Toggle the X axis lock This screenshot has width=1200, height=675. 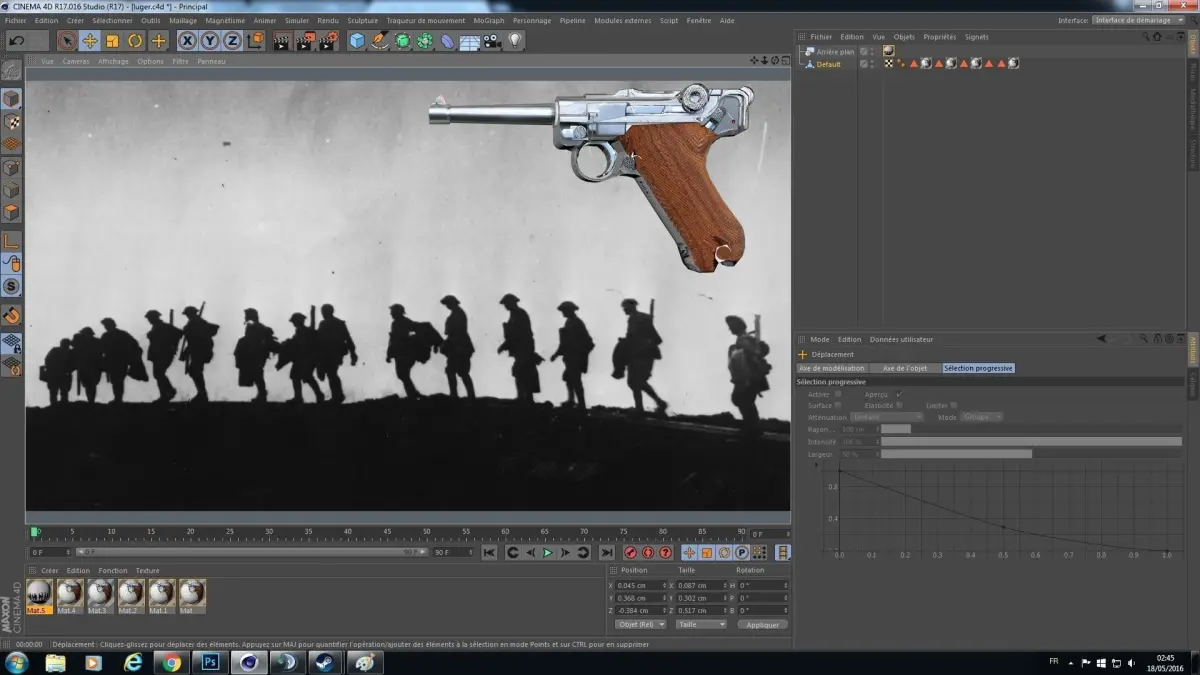tap(187, 41)
